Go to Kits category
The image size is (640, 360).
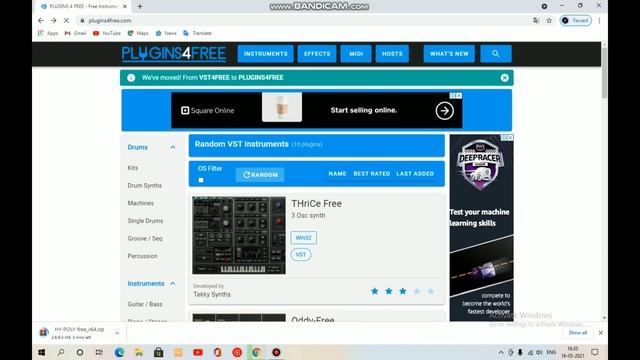pyautogui.click(x=133, y=168)
